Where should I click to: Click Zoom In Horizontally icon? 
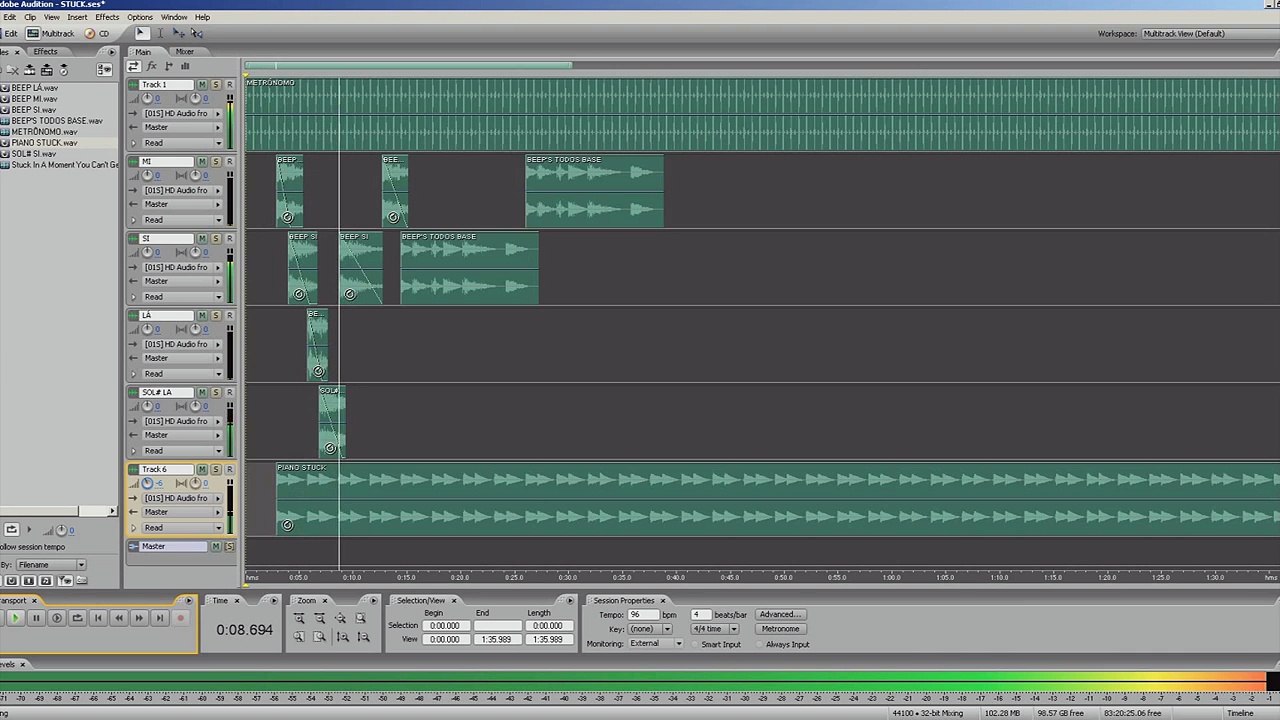click(299, 618)
